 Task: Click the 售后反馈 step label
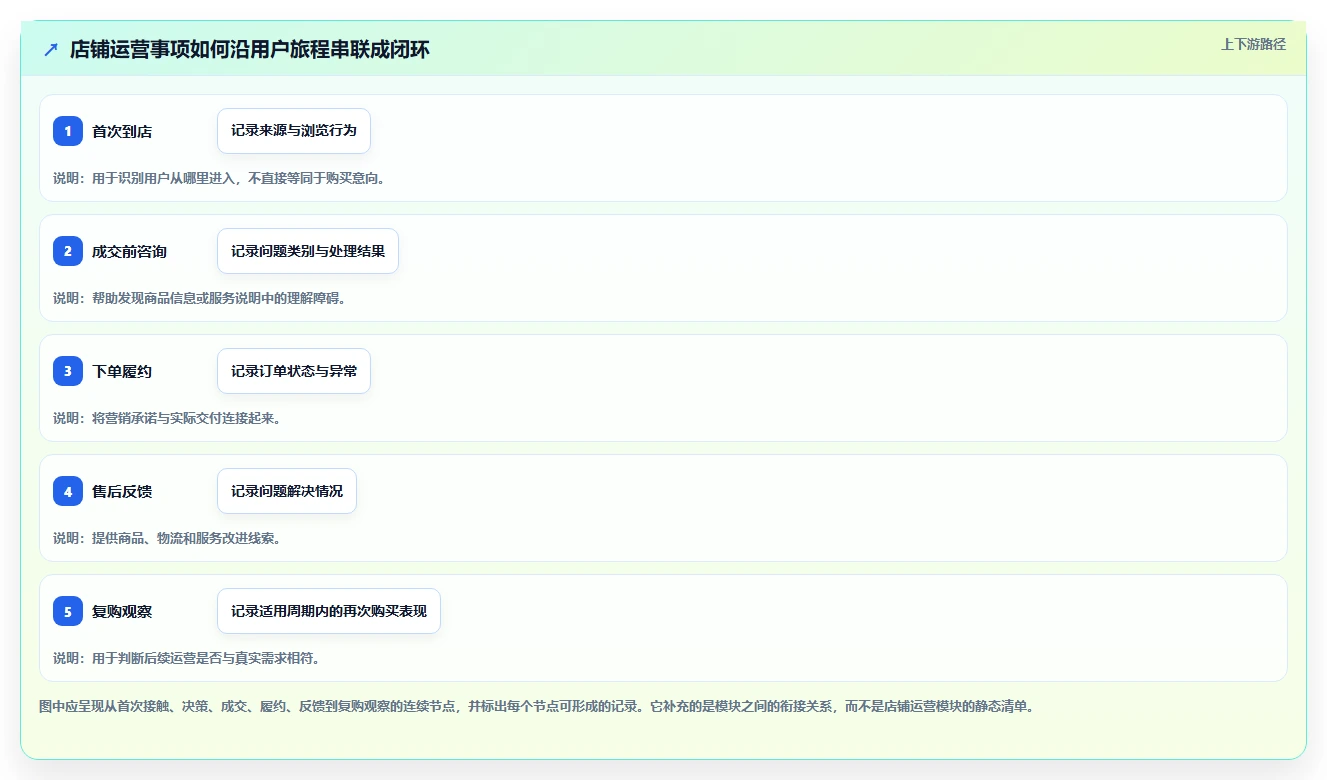[x=122, y=492]
